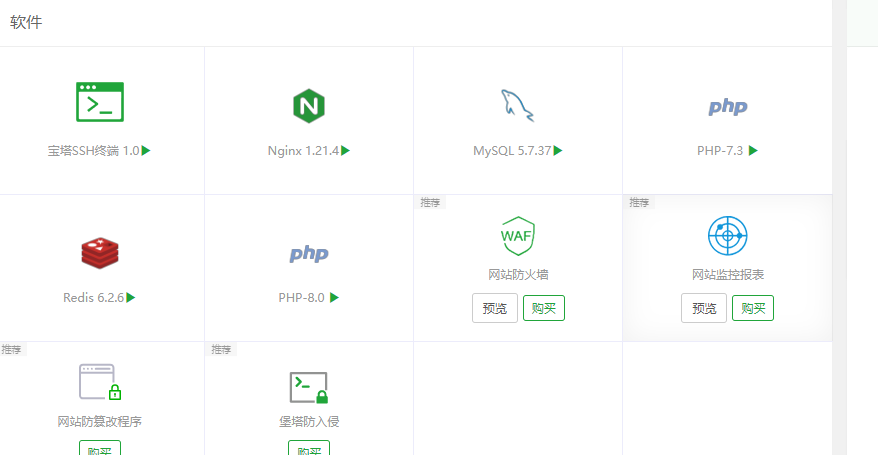Buy 网站监控报表 with 购买 button
This screenshot has width=878, height=455.
(753, 308)
